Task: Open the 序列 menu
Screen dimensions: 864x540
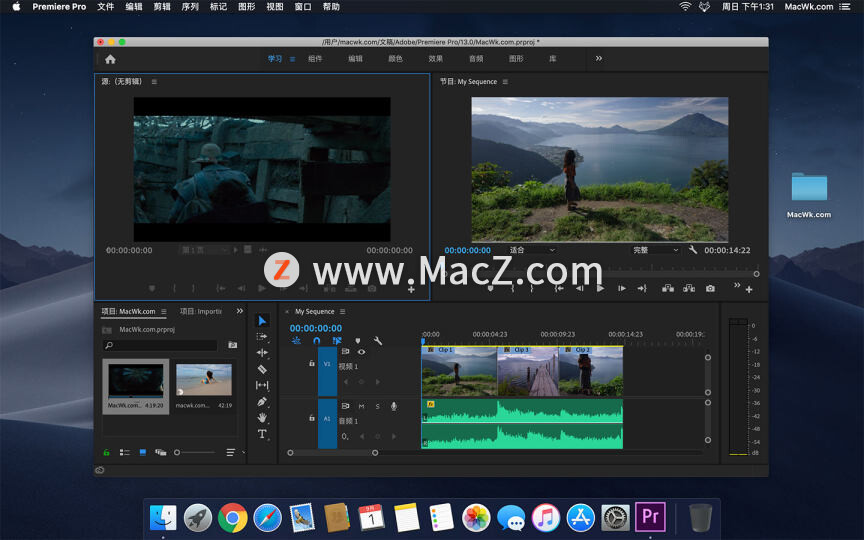Action: 190,7
